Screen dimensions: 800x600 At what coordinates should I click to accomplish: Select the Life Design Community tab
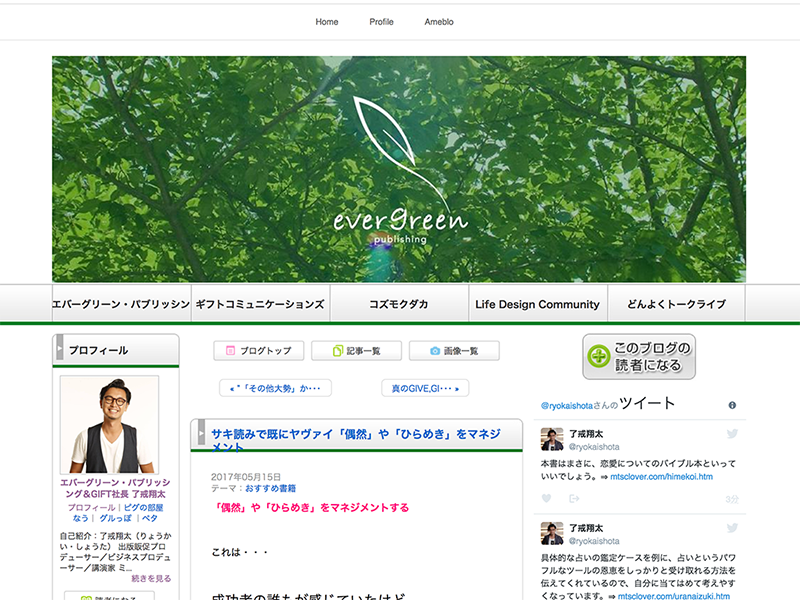pos(538,304)
